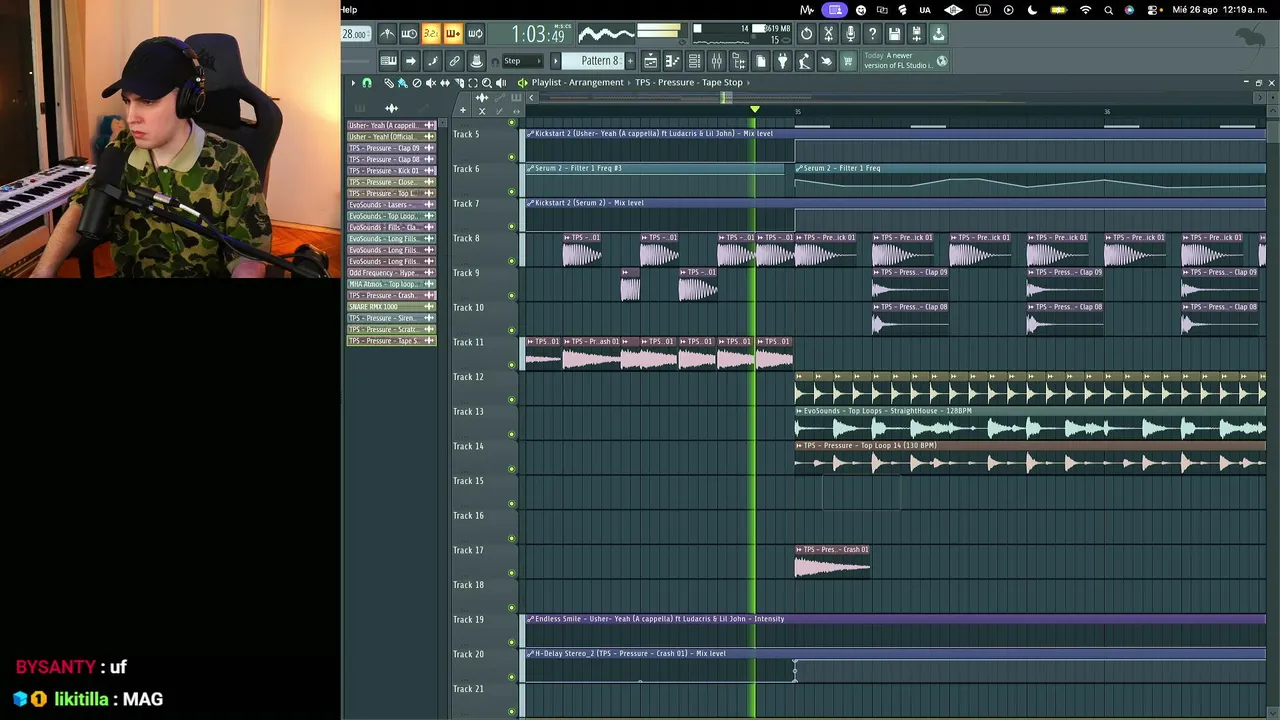Expand pattern options arrow left of Pattern 8

click(556, 61)
